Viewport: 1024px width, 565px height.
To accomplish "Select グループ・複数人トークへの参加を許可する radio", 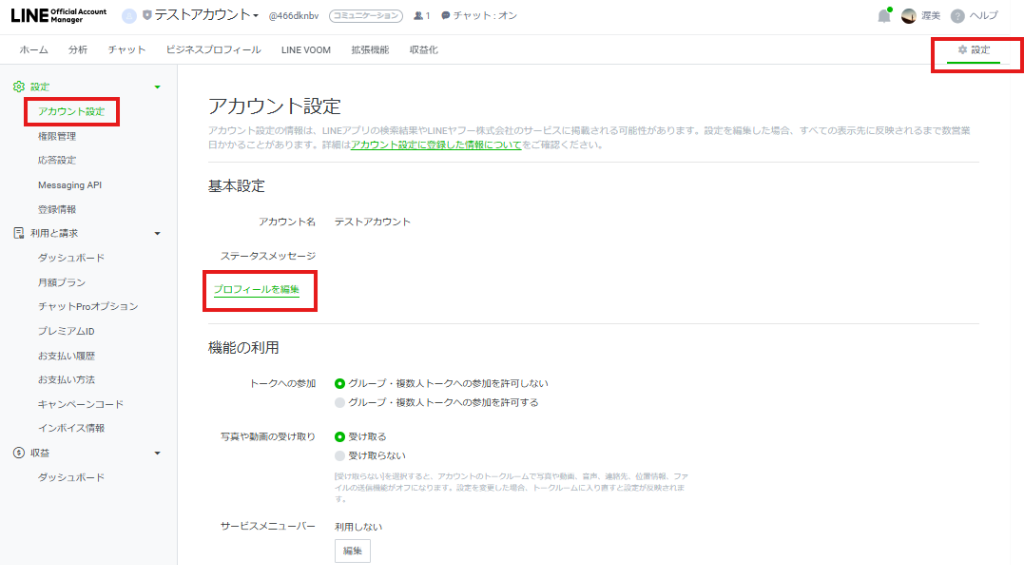I will (340, 402).
